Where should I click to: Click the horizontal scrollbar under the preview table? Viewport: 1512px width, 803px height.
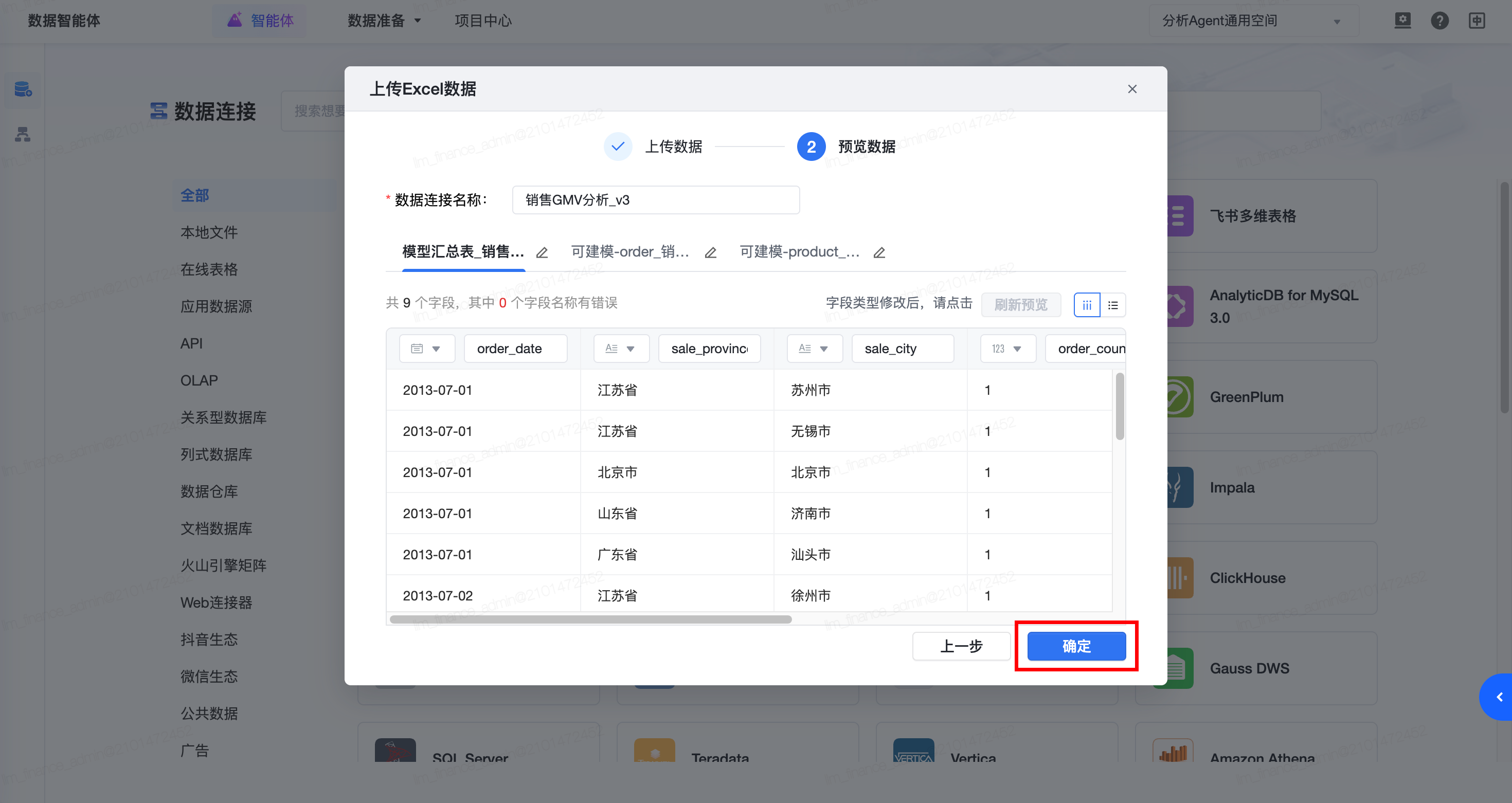click(x=590, y=619)
